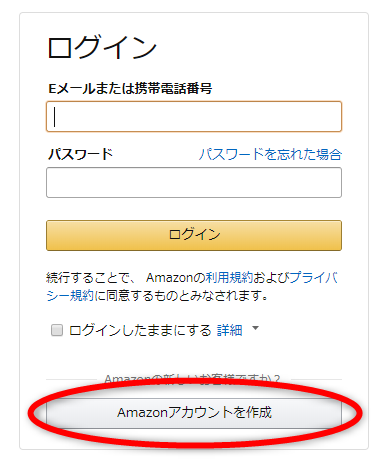Viewport: 388px width, 459px height.
Task: Click the Amazonの text before 利用規約
Action: click(x=176, y=277)
